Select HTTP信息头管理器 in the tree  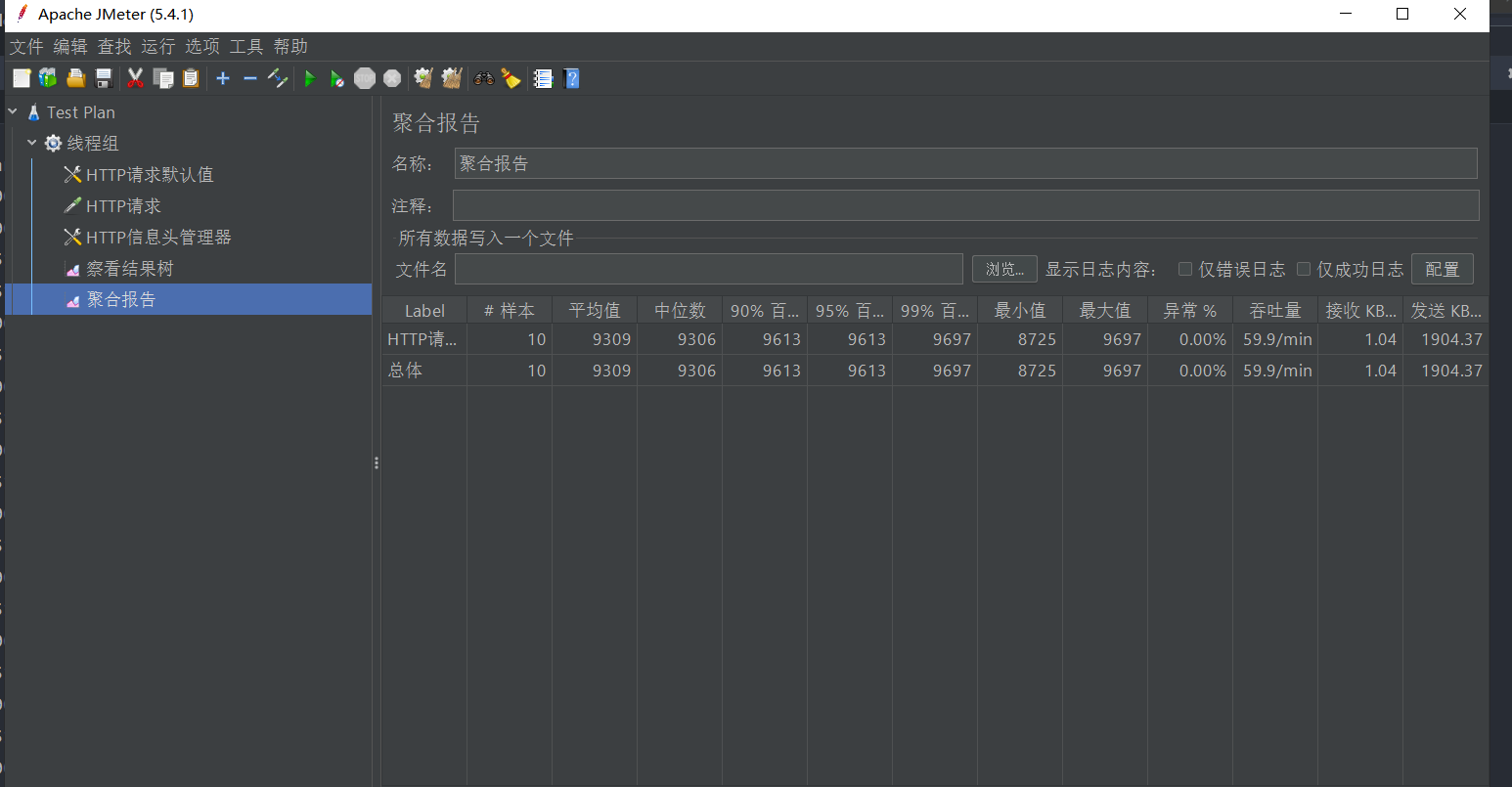point(158,237)
